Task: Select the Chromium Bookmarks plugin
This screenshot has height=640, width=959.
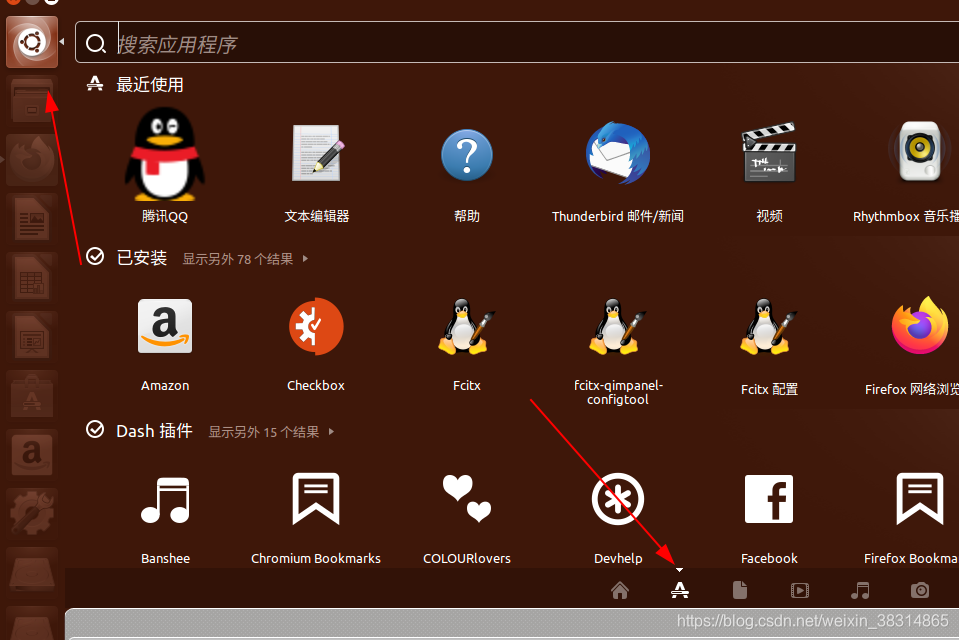Action: pyautogui.click(x=316, y=499)
